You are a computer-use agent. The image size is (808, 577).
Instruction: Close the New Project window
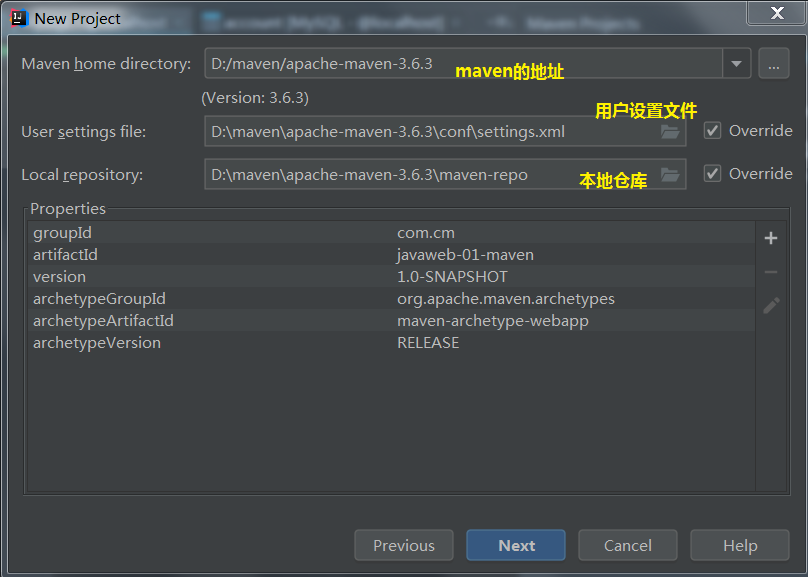pyautogui.click(x=777, y=13)
